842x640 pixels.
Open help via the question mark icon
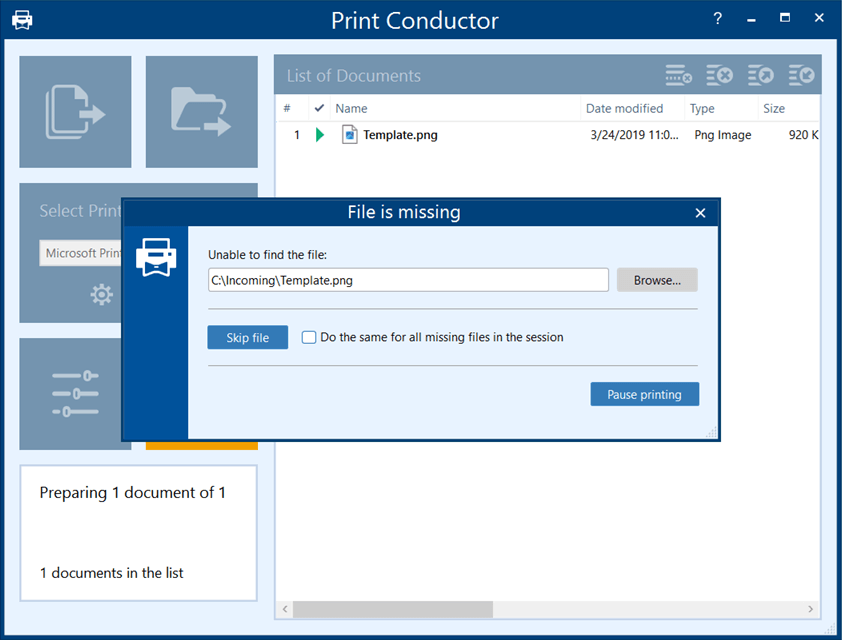717,18
